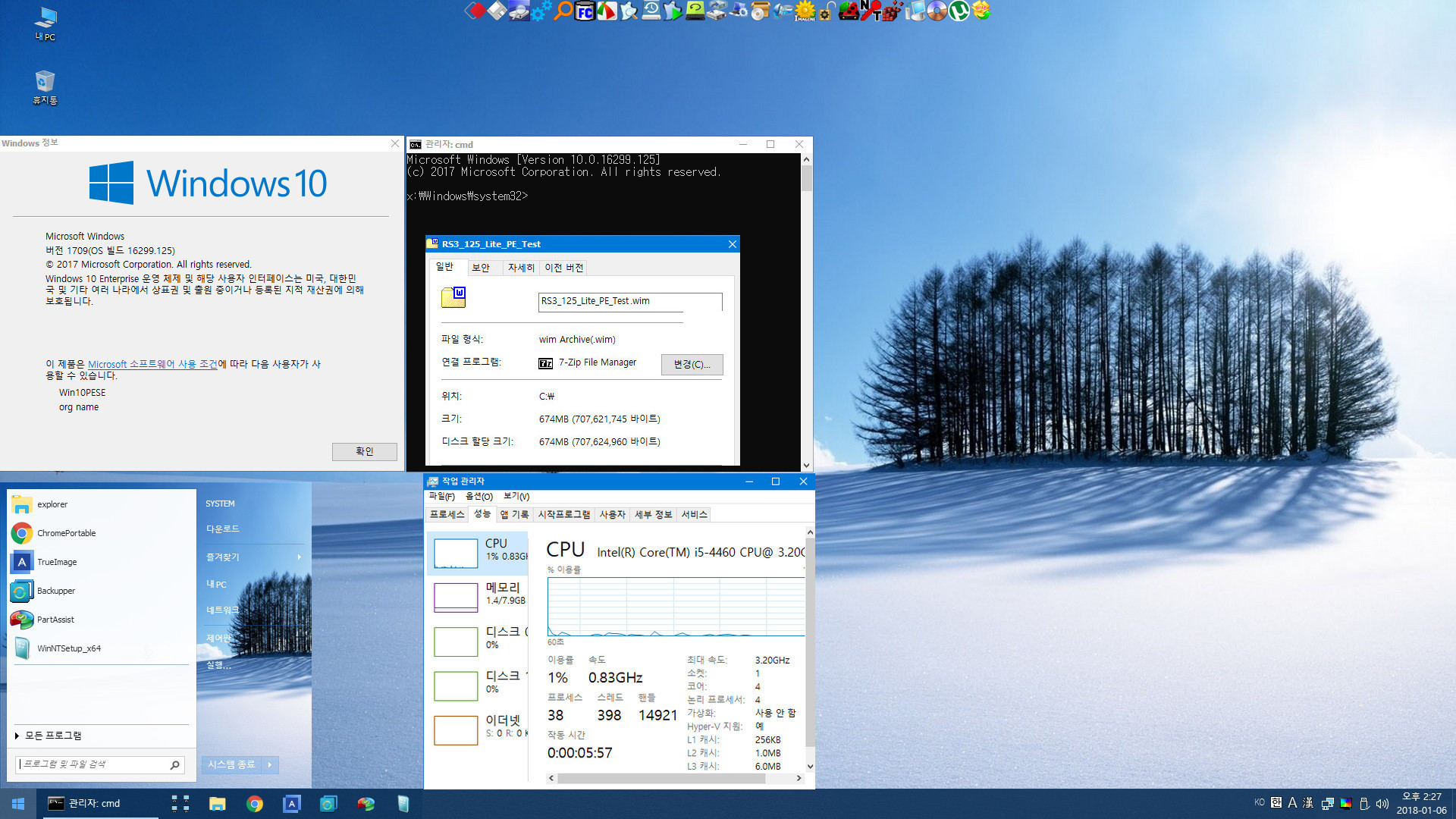Open the 보기(V) menu in Task Manager
This screenshot has width=1456, height=819.
(516, 497)
